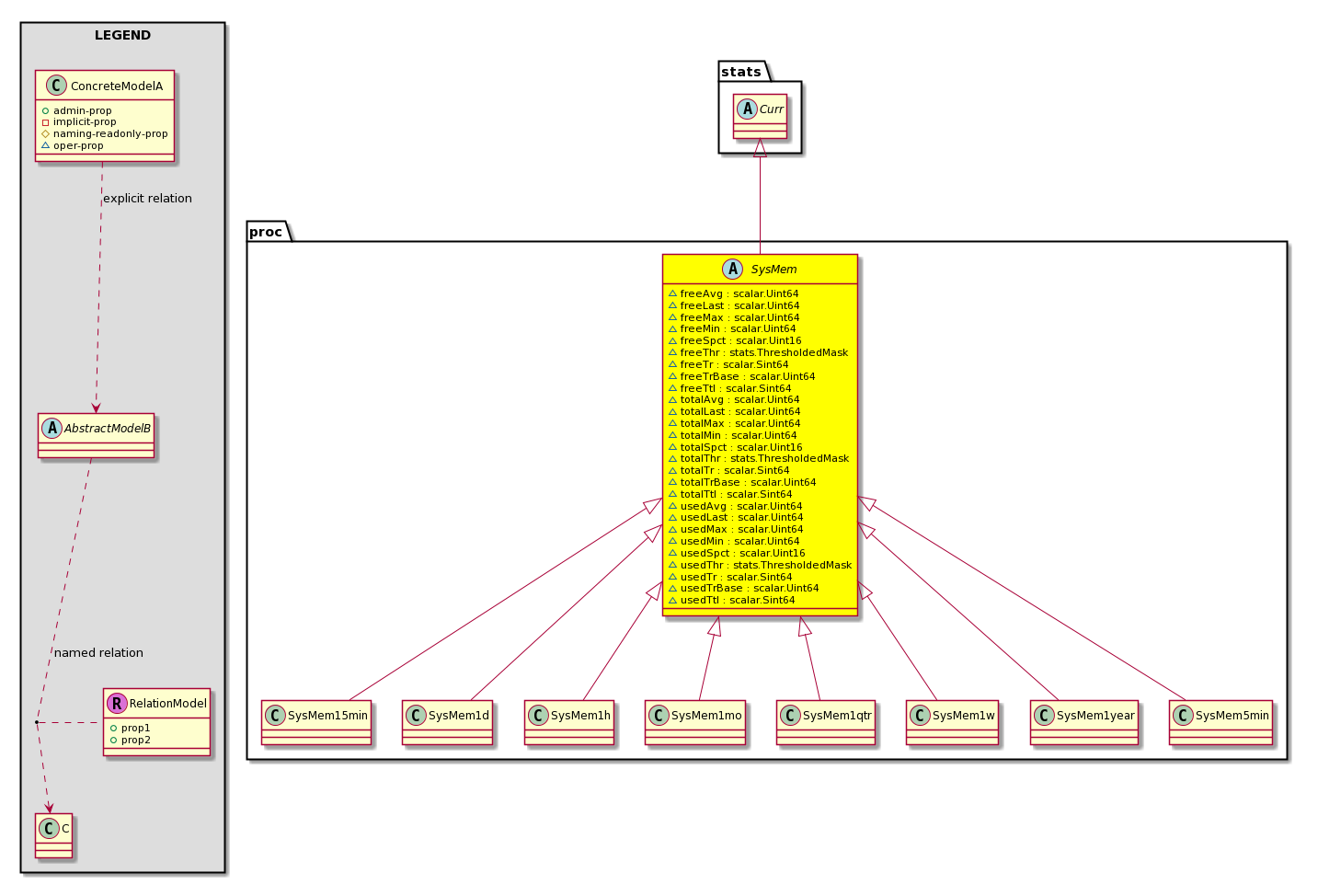Click the freeAvg : scalar.Uint64 attribute

[739, 293]
